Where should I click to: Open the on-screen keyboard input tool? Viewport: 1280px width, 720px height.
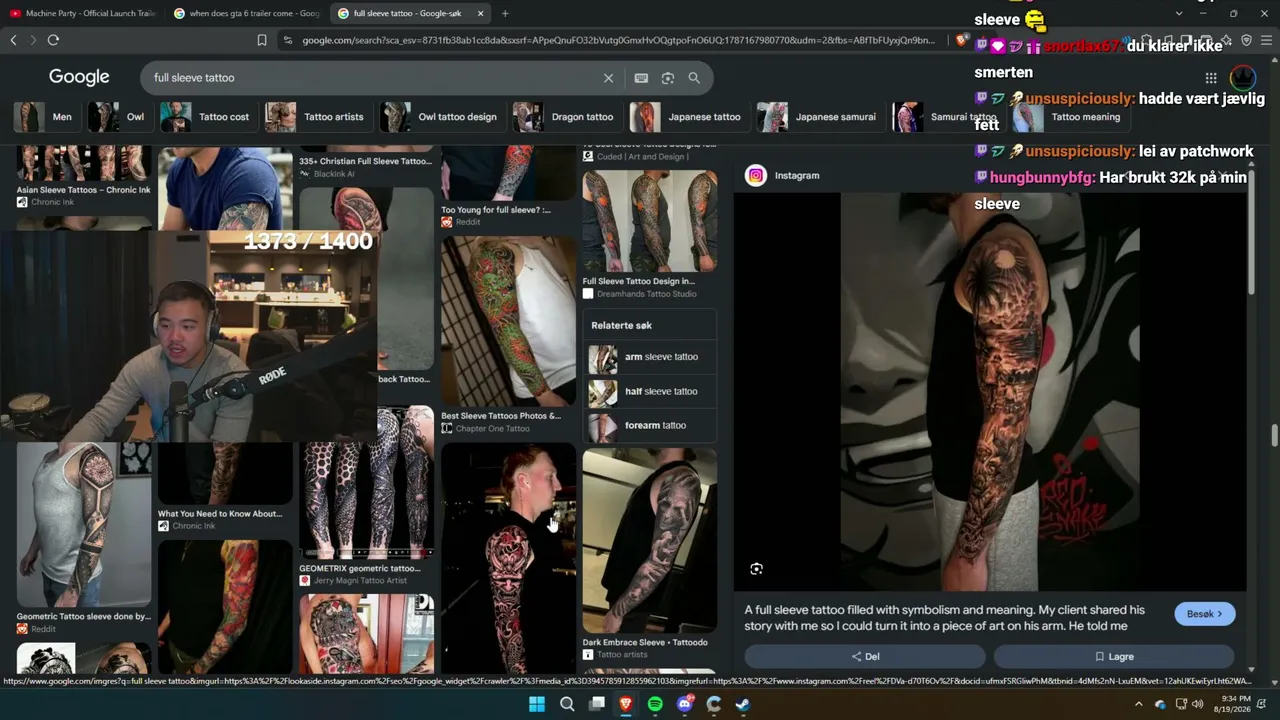tap(641, 78)
